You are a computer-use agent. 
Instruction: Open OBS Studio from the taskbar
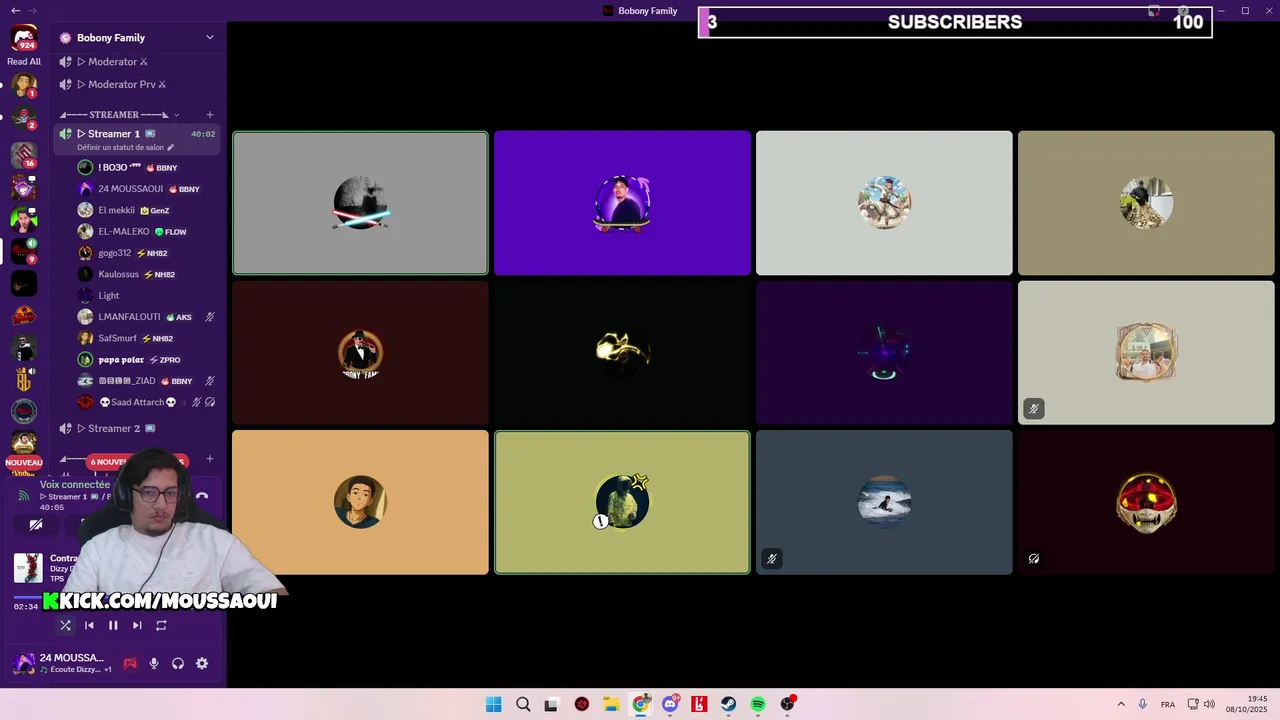[x=787, y=704]
